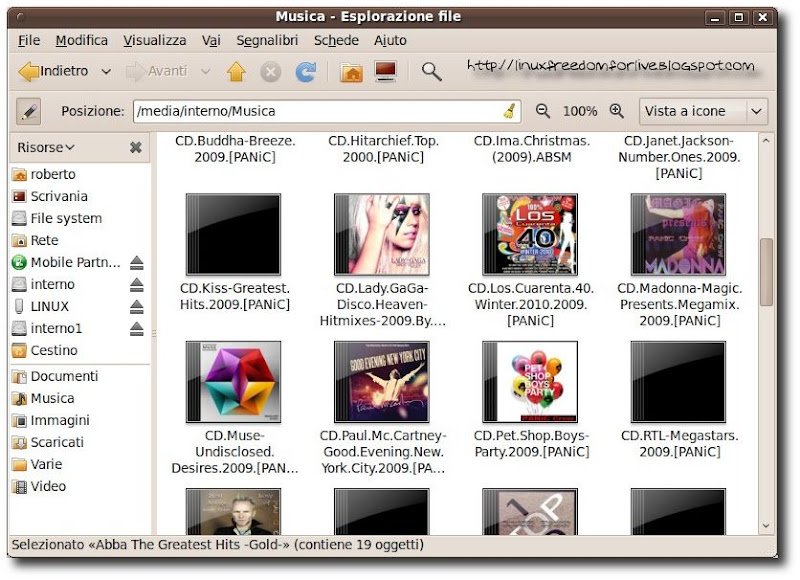800x580 pixels.
Task: Open the Home folder icon
Action: coord(352,72)
